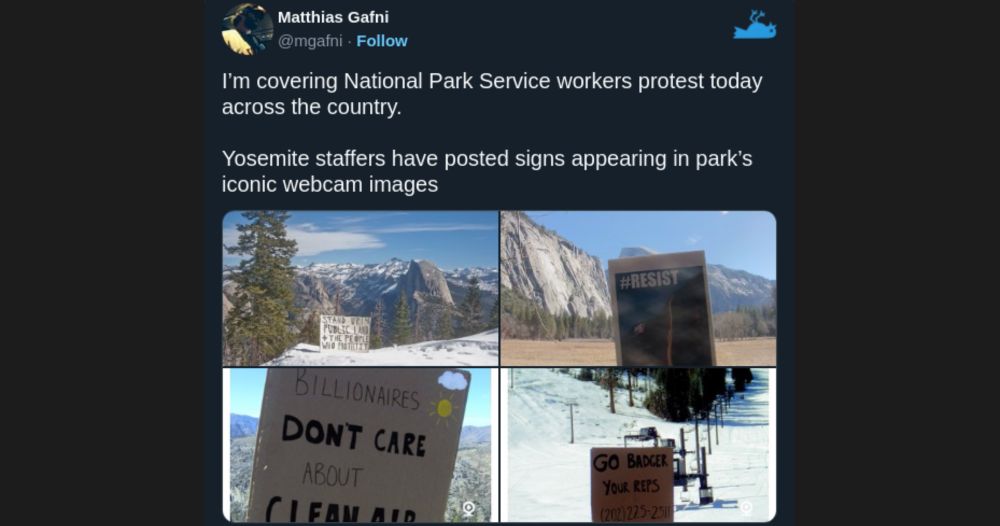Open the Matthias Gafni display name
Screen dimensions: 1000x526
[333, 17]
